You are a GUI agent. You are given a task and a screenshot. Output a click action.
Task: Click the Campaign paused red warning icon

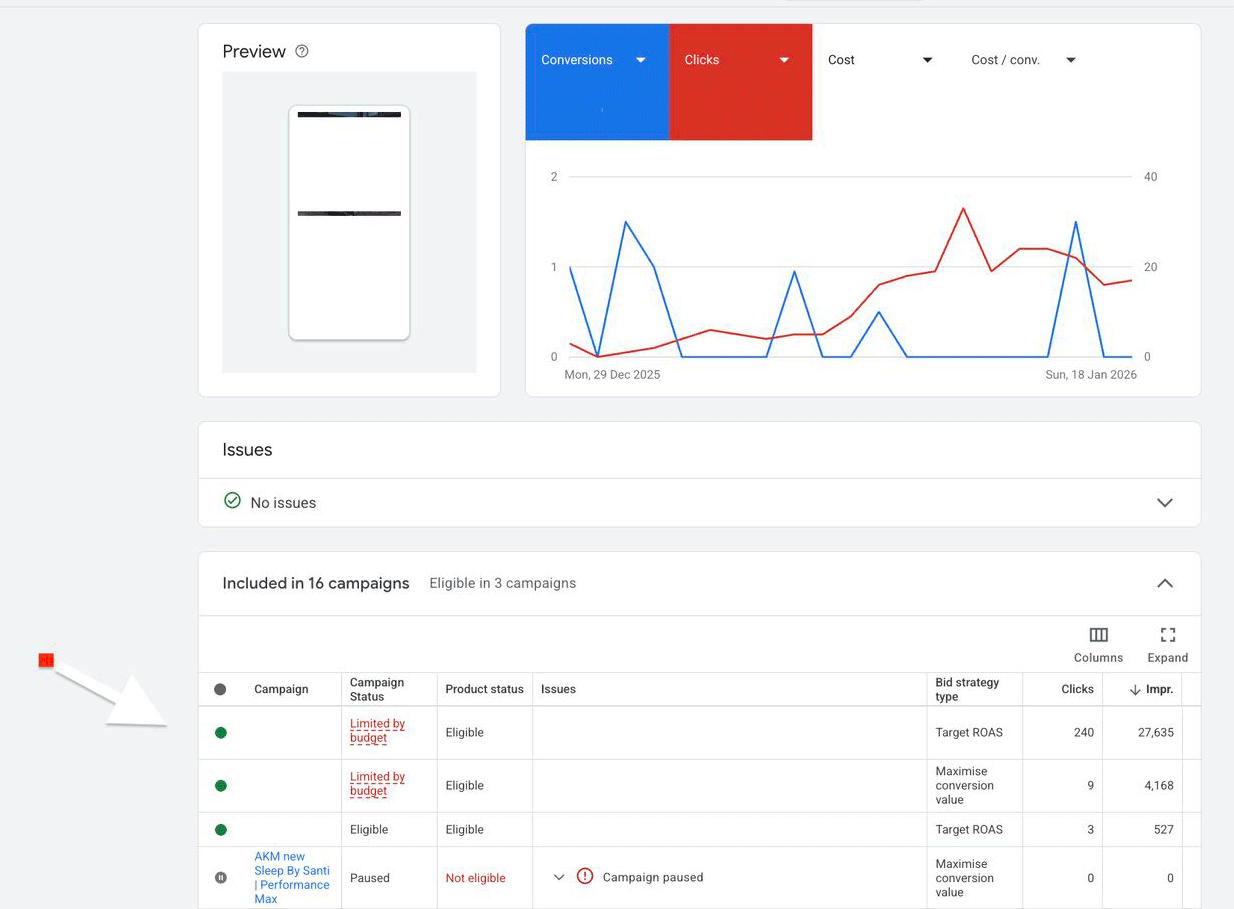585,877
